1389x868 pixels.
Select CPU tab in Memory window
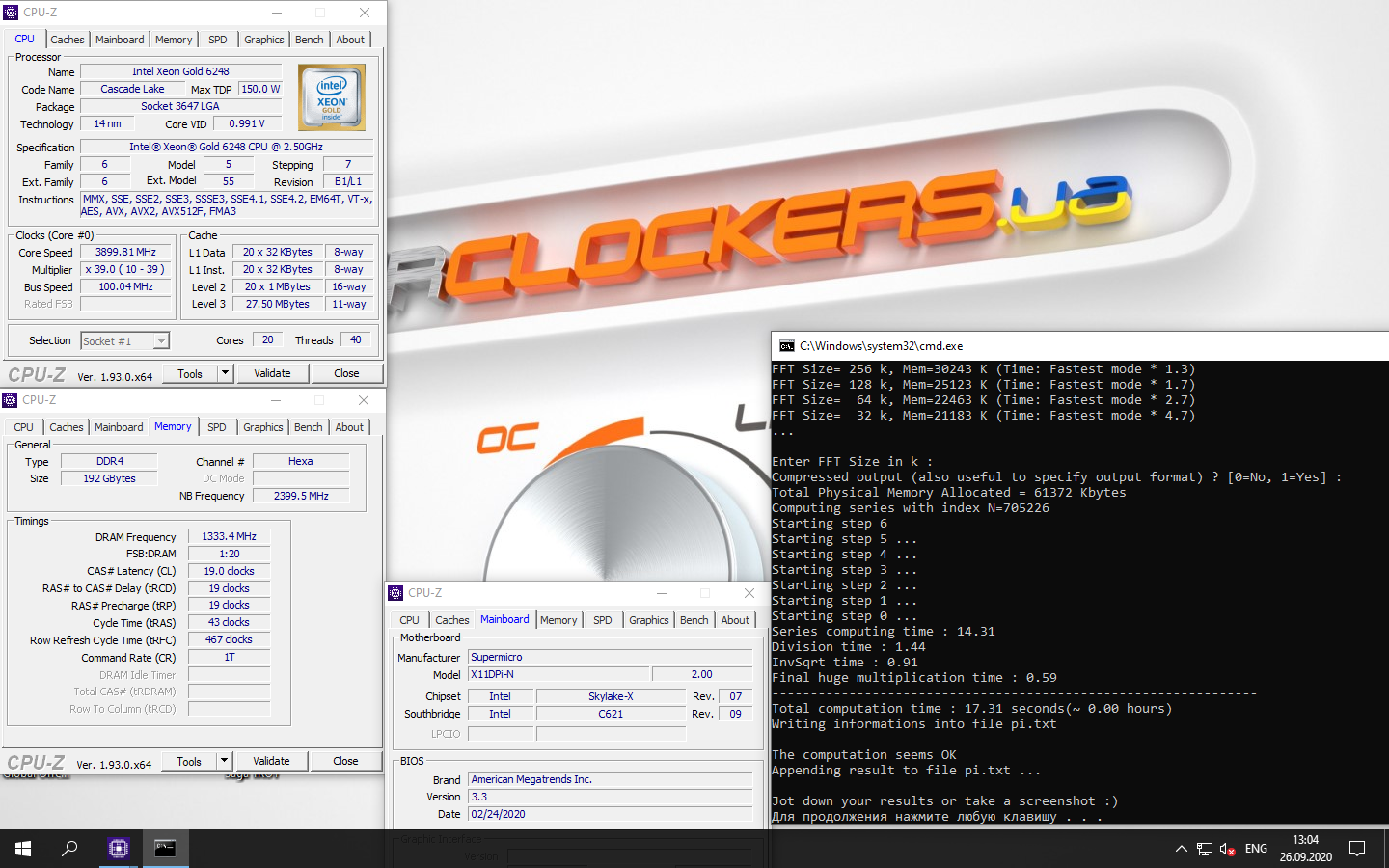tap(24, 427)
